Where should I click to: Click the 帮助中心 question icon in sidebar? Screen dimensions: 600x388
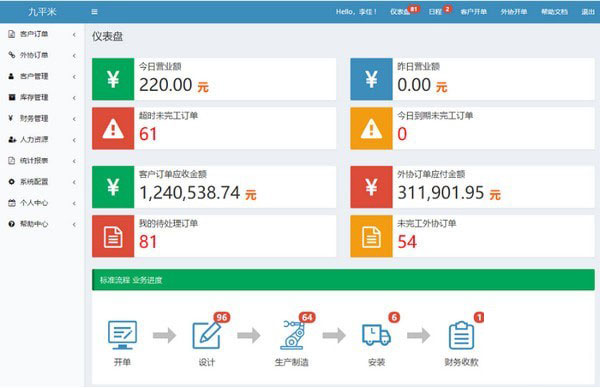(x=11, y=224)
